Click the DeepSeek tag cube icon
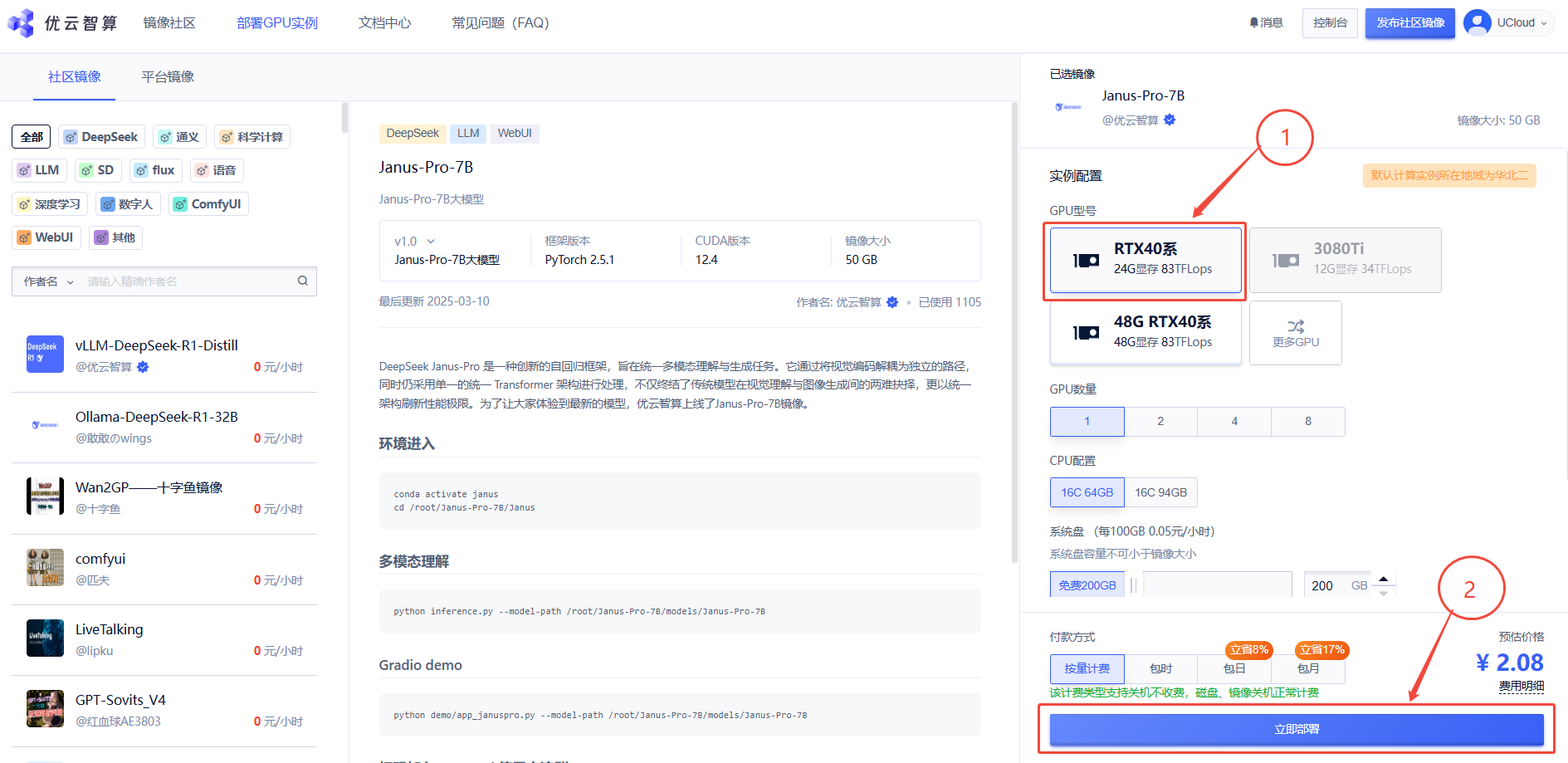This screenshot has width=1568, height=763. click(x=71, y=137)
